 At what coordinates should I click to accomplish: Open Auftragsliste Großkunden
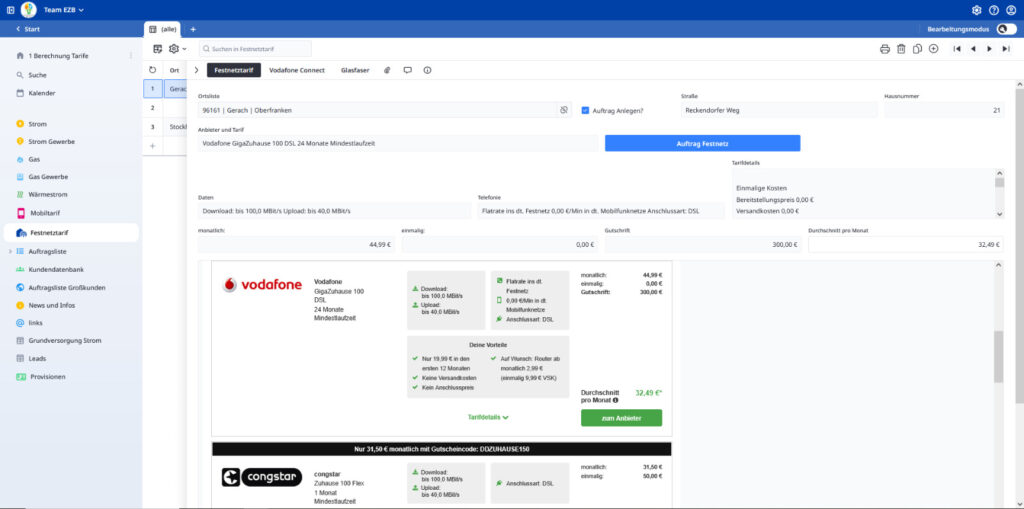[x=67, y=287]
